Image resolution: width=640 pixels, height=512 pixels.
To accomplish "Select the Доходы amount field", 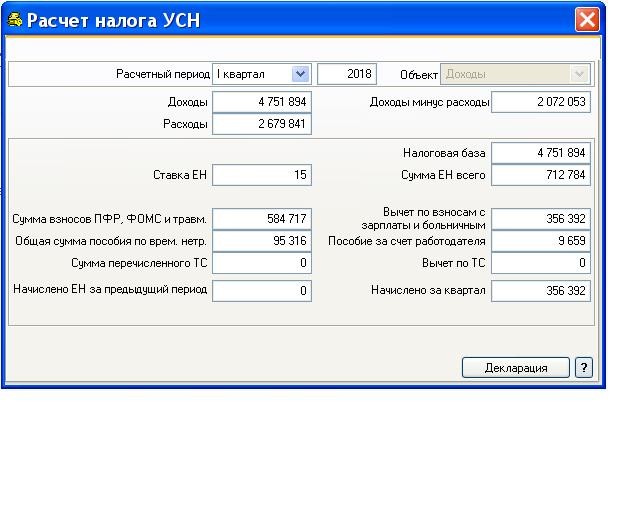I will click(262, 102).
